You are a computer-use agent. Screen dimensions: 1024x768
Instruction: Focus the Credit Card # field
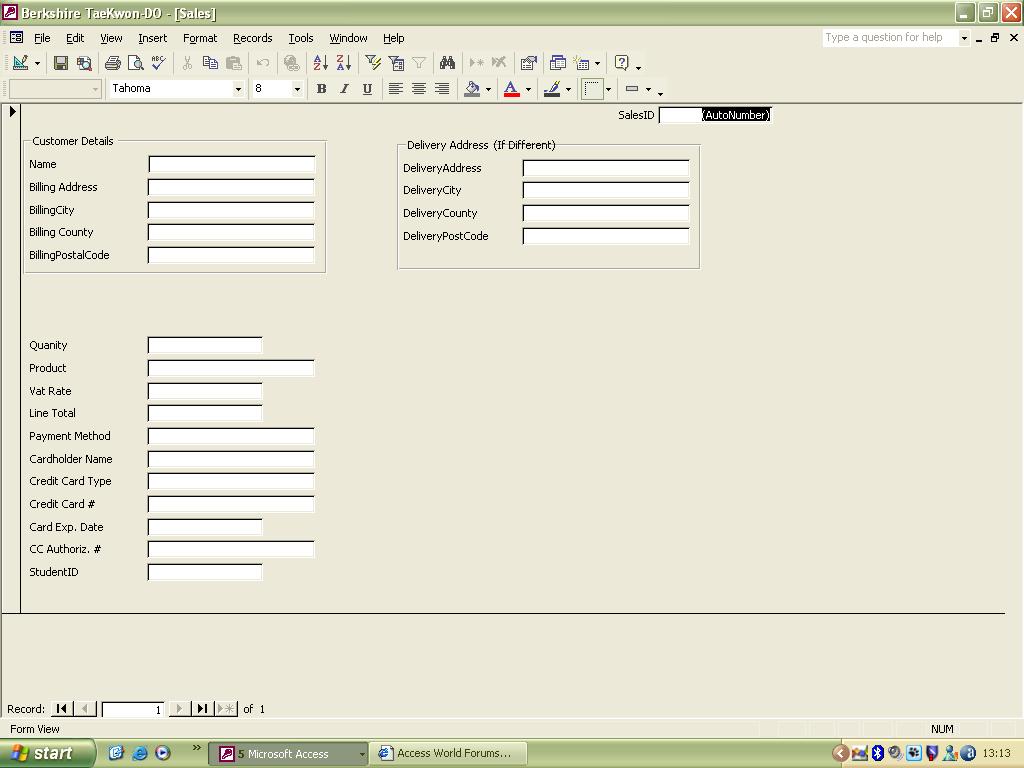click(x=231, y=504)
